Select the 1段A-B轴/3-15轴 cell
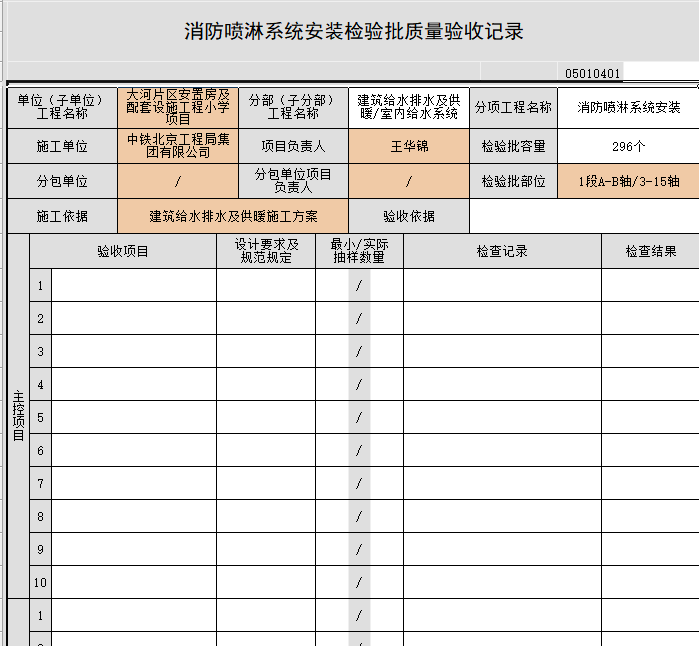The image size is (699, 646). [629, 181]
